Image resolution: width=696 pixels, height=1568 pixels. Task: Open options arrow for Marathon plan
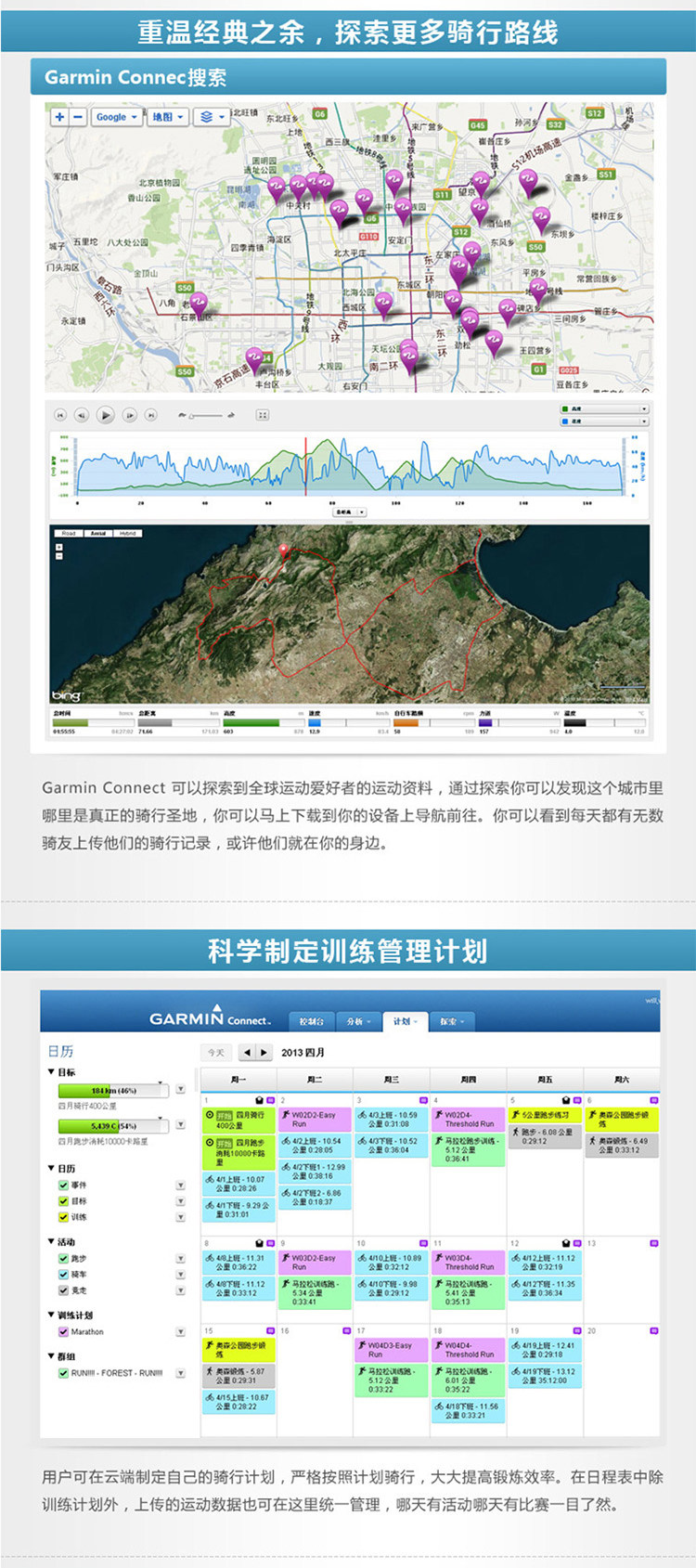coord(180,1331)
